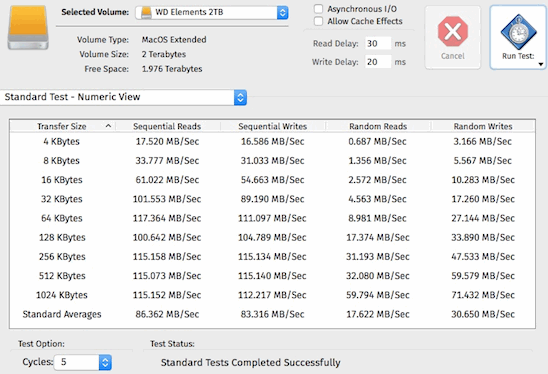Expand the Standard Test - Numeric View menu

coord(123,97)
